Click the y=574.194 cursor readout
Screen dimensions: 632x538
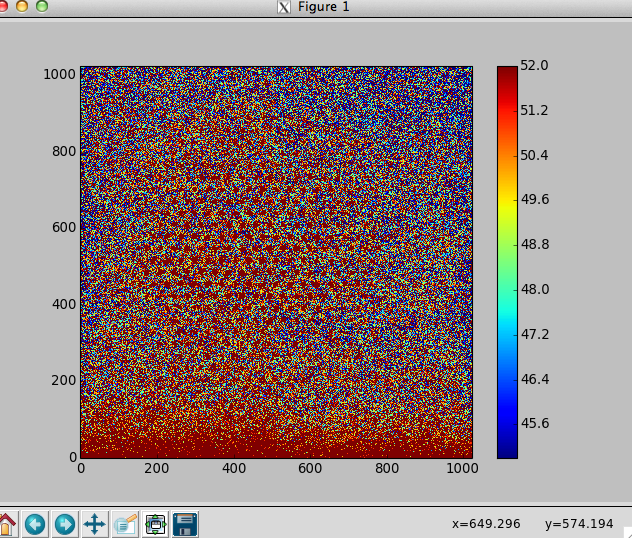(579, 523)
